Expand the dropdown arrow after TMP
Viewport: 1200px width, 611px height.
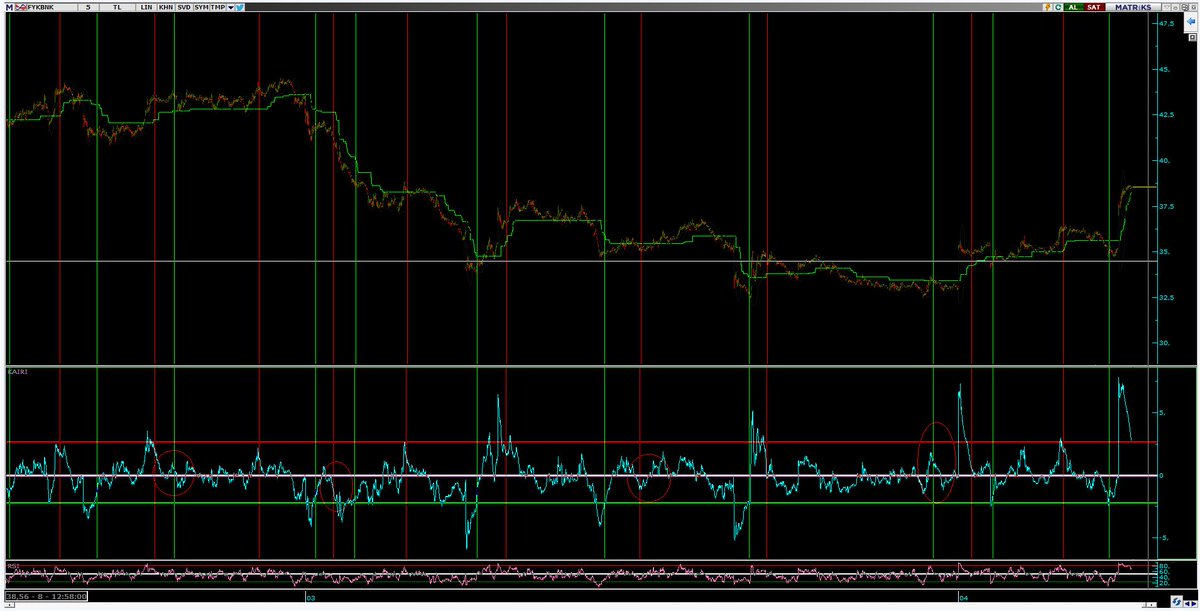click(x=231, y=7)
